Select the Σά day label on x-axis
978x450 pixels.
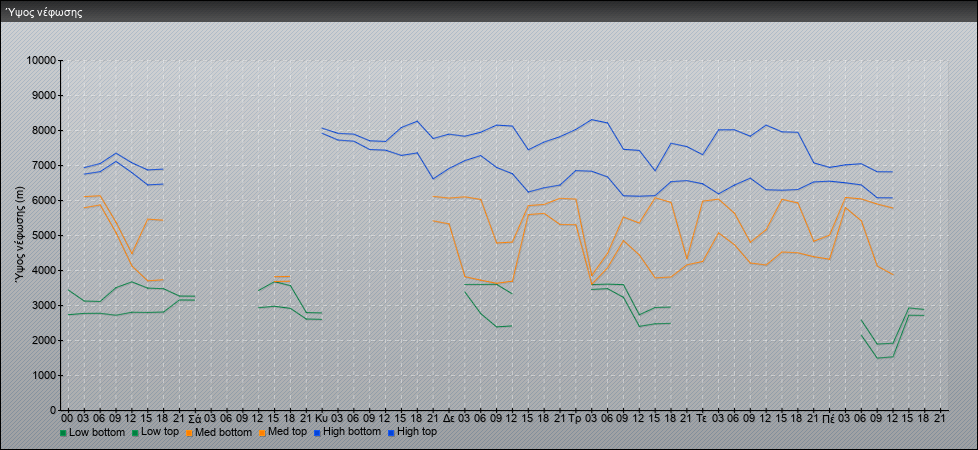195,418
